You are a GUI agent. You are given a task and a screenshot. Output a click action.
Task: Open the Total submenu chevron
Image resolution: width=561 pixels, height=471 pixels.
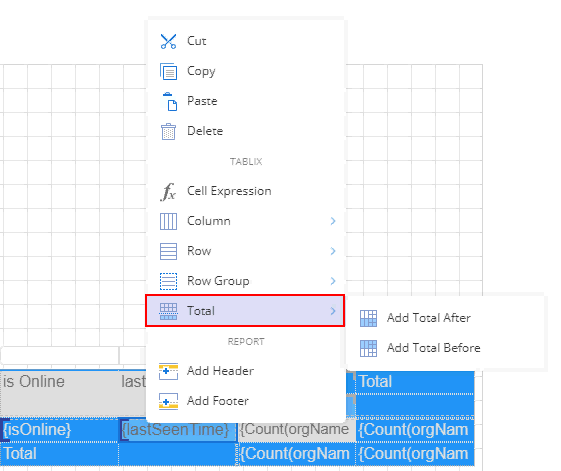click(x=333, y=311)
